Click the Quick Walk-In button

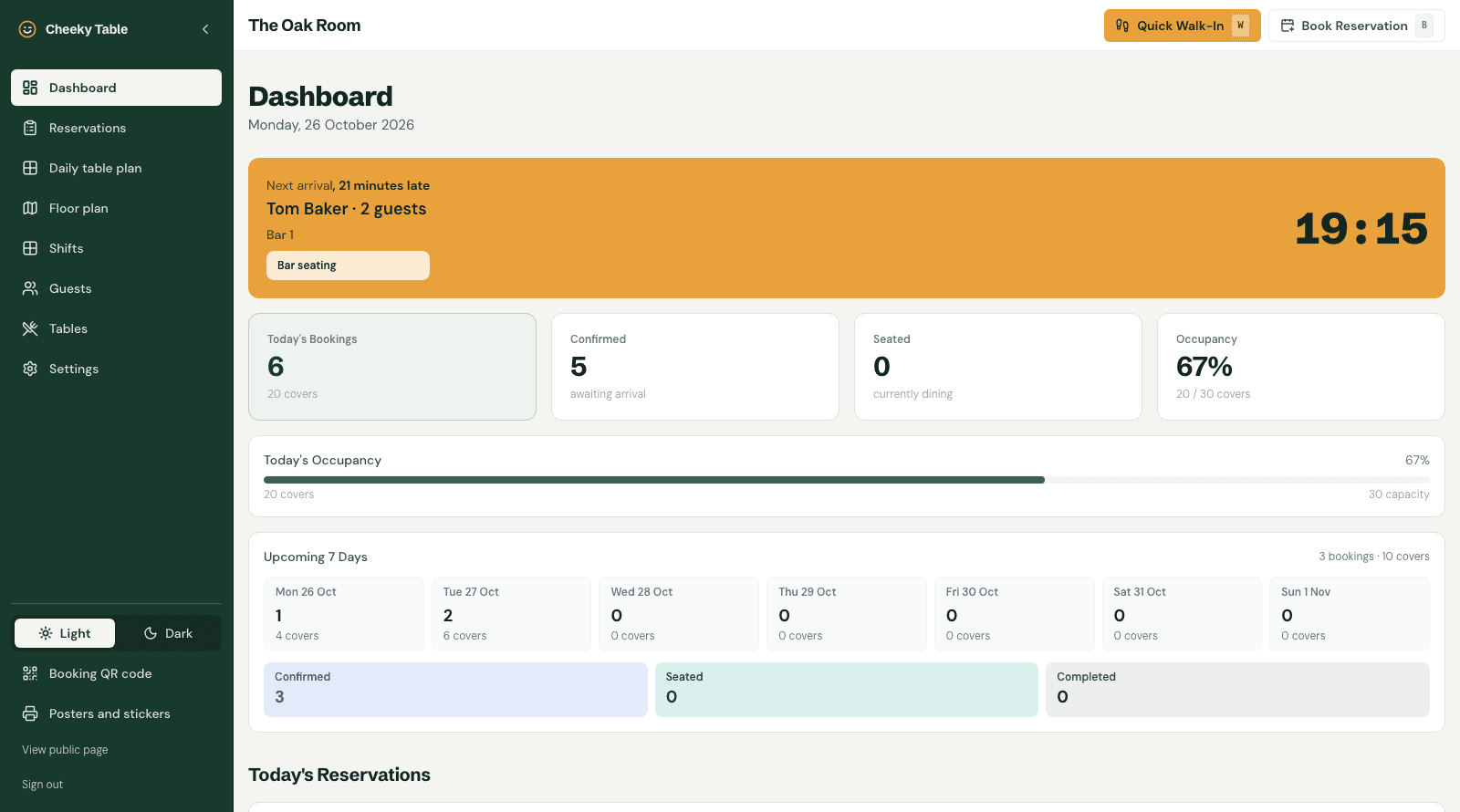1182,26
